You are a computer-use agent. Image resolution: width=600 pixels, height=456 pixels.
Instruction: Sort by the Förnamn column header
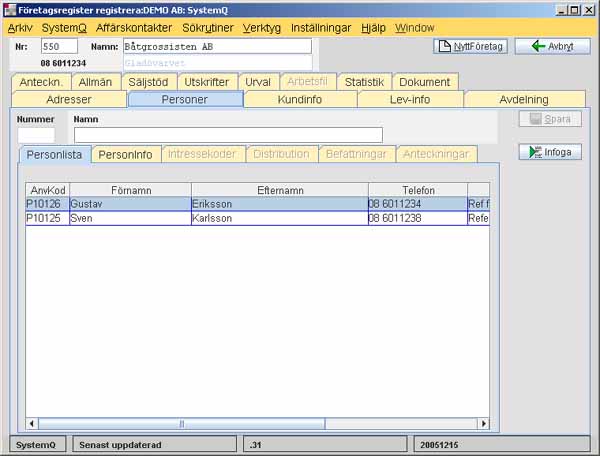[x=131, y=190]
